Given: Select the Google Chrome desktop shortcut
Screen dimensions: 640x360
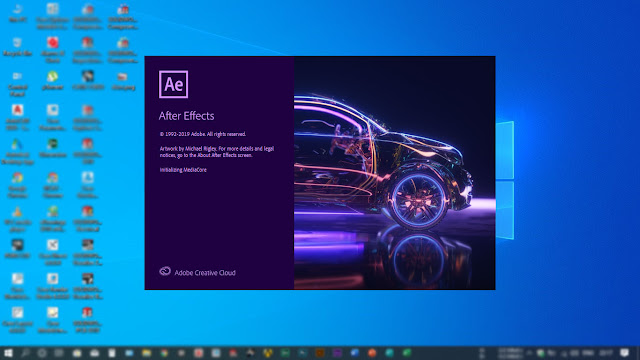Looking at the screenshot, I should (18, 185).
